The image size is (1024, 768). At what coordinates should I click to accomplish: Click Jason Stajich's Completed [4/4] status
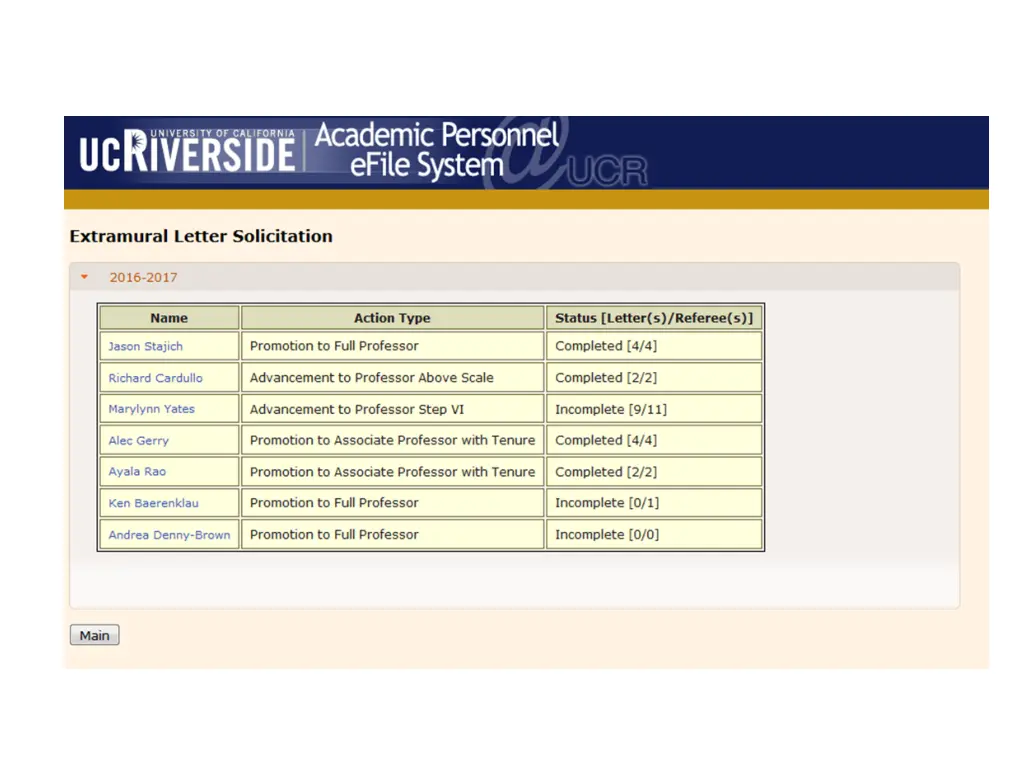654,346
